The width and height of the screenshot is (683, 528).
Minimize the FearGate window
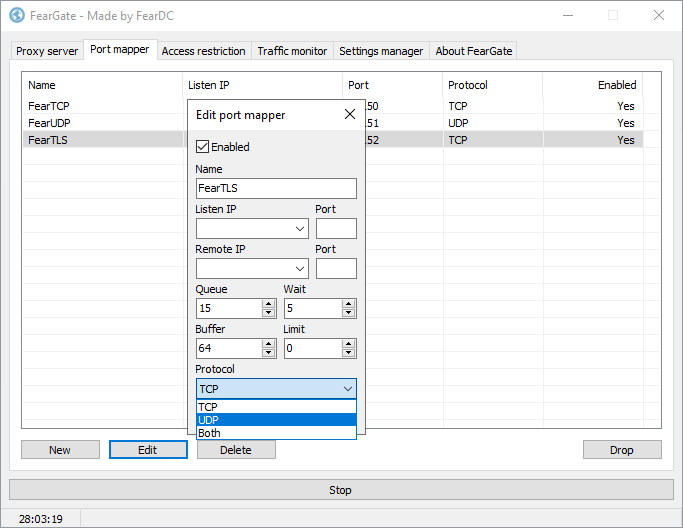coord(568,16)
